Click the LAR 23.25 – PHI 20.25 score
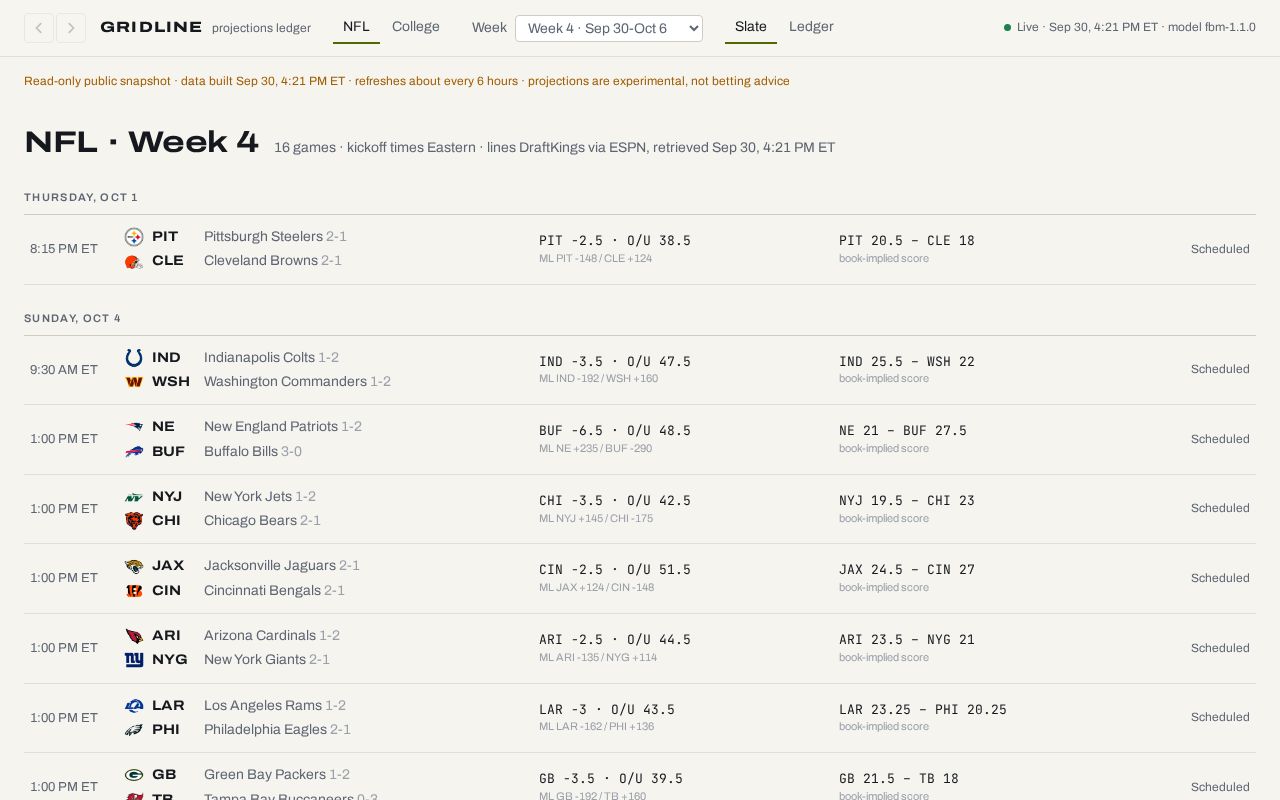Image resolution: width=1280 pixels, height=800 pixels. point(923,710)
